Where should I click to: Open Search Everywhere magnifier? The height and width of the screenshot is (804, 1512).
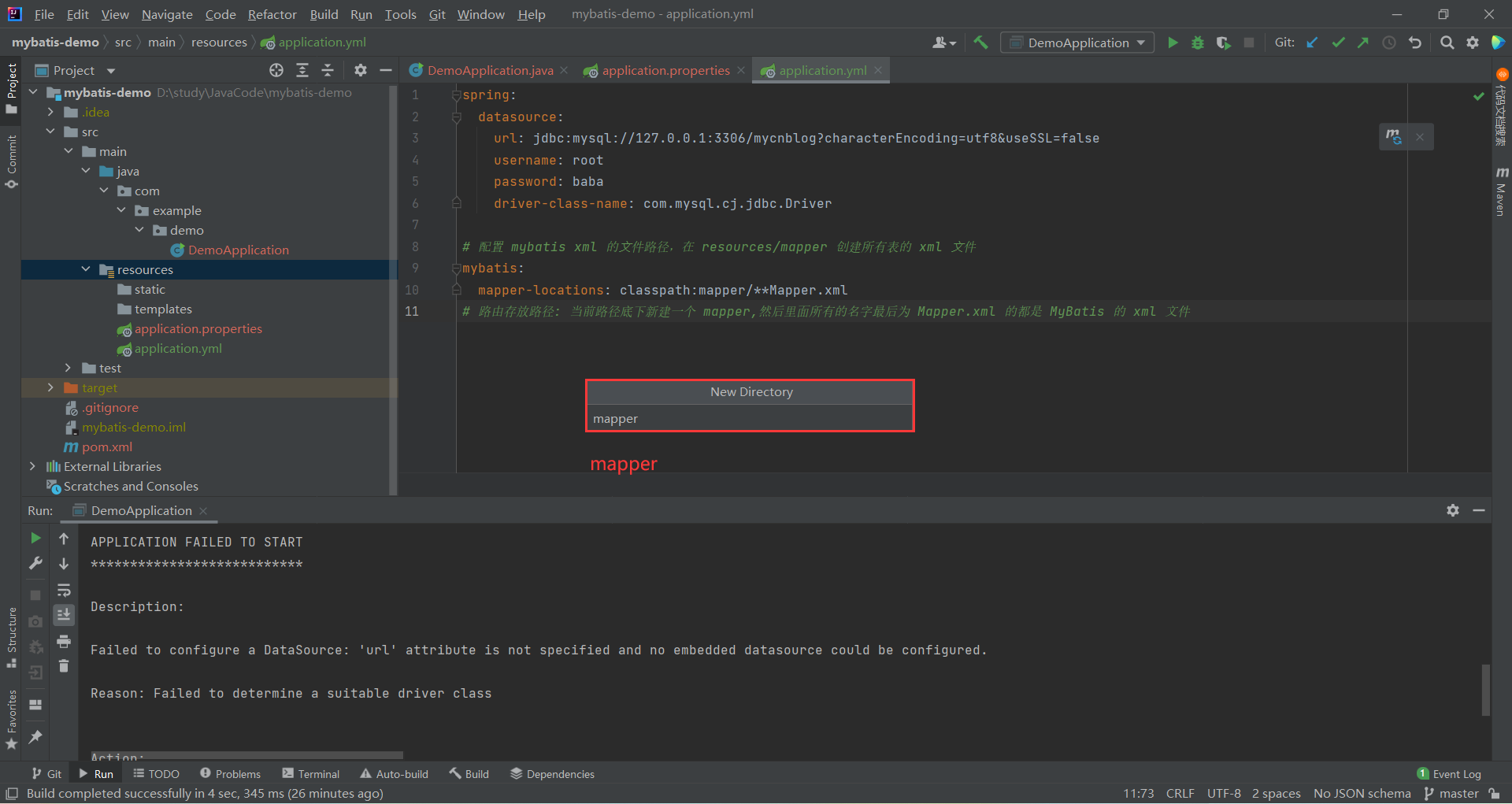pos(1447,43)
